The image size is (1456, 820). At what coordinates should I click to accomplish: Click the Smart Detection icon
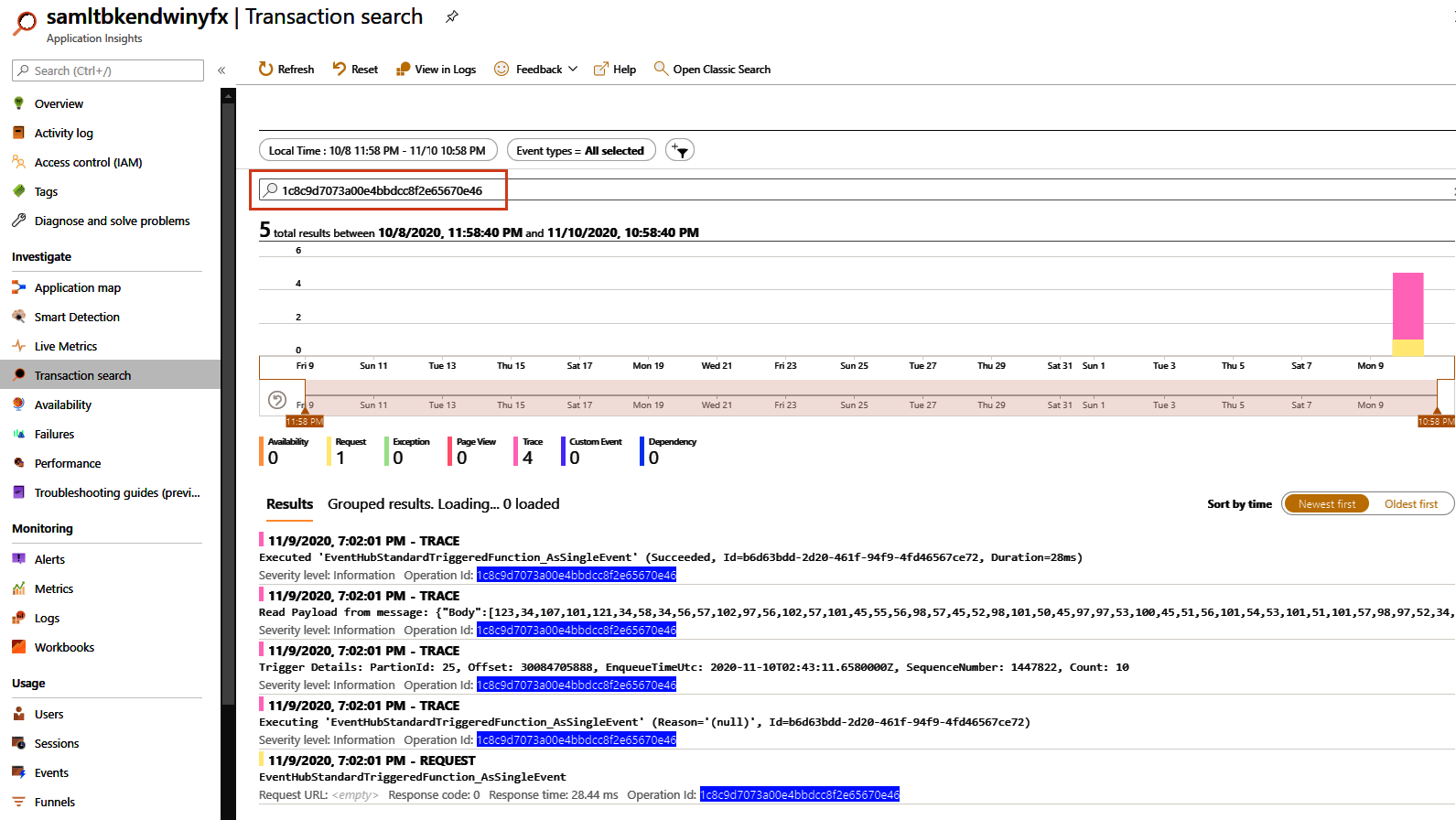pos(18,317)
